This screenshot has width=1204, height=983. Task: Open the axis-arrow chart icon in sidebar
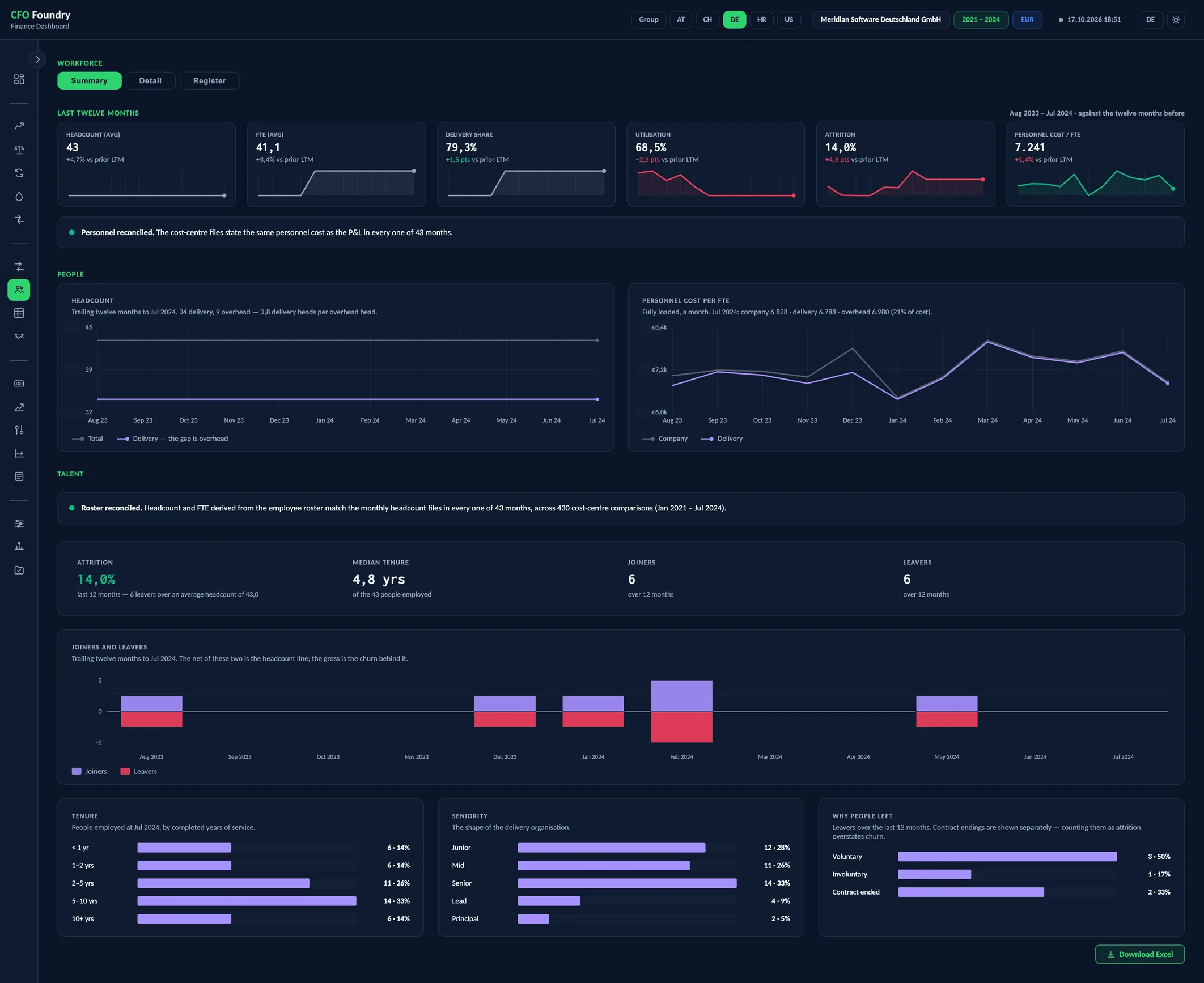[19, 453]
